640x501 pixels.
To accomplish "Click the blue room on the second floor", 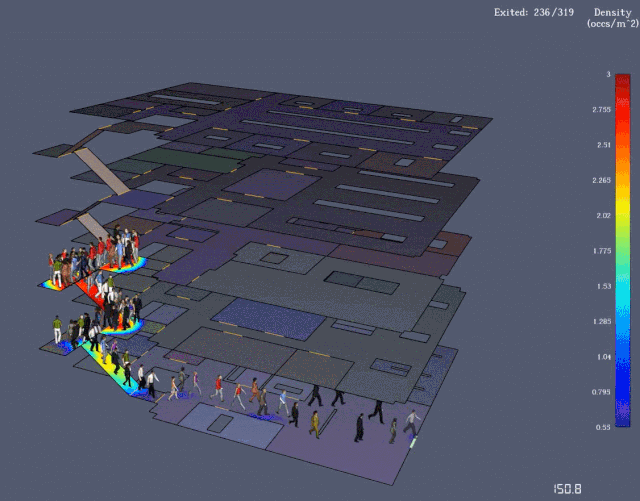I will click(x=268, y=319).
